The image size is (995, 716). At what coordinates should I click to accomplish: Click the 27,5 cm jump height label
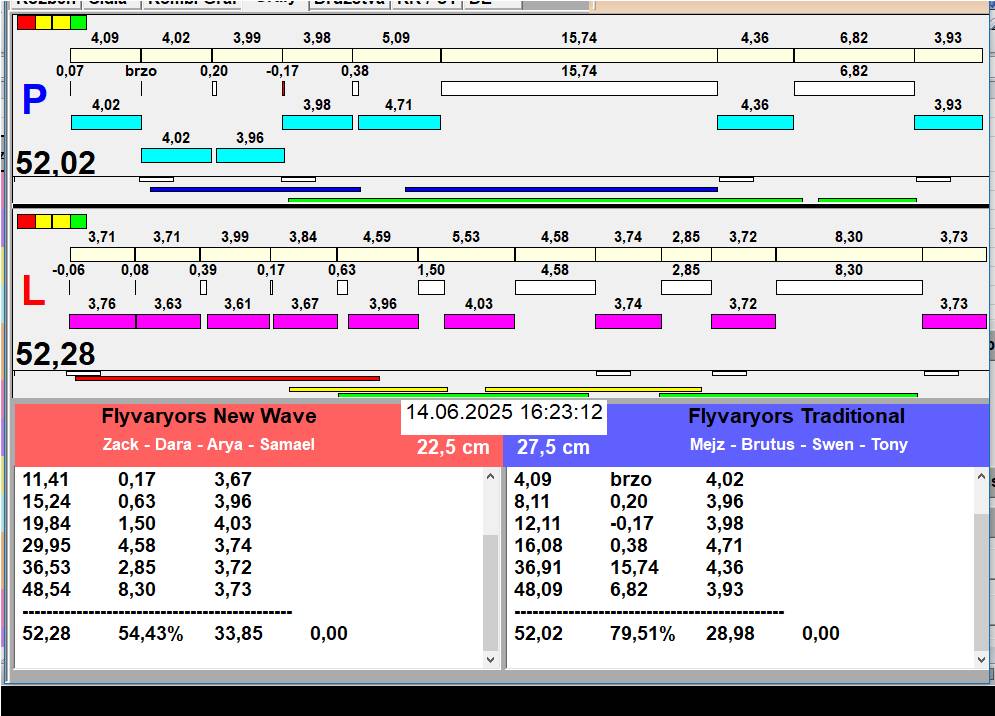pos(553,447)
